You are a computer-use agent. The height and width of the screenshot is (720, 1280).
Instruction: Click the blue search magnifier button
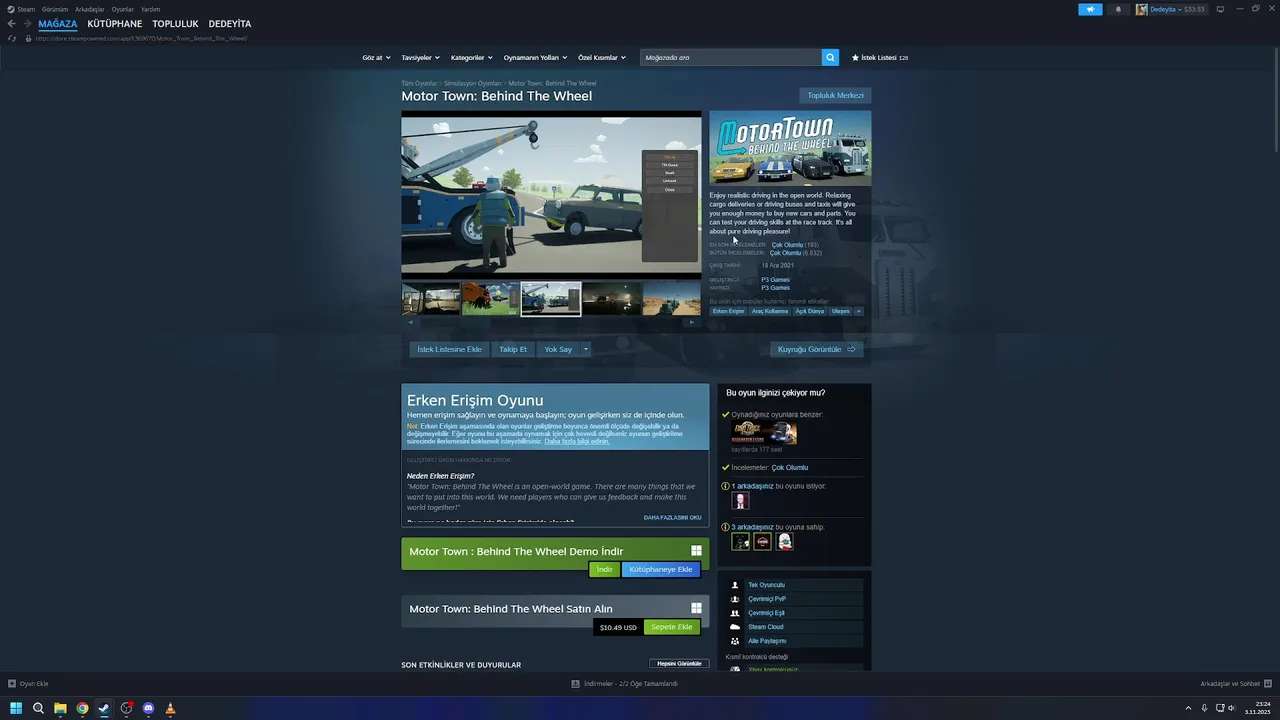[x=830, y=58]
